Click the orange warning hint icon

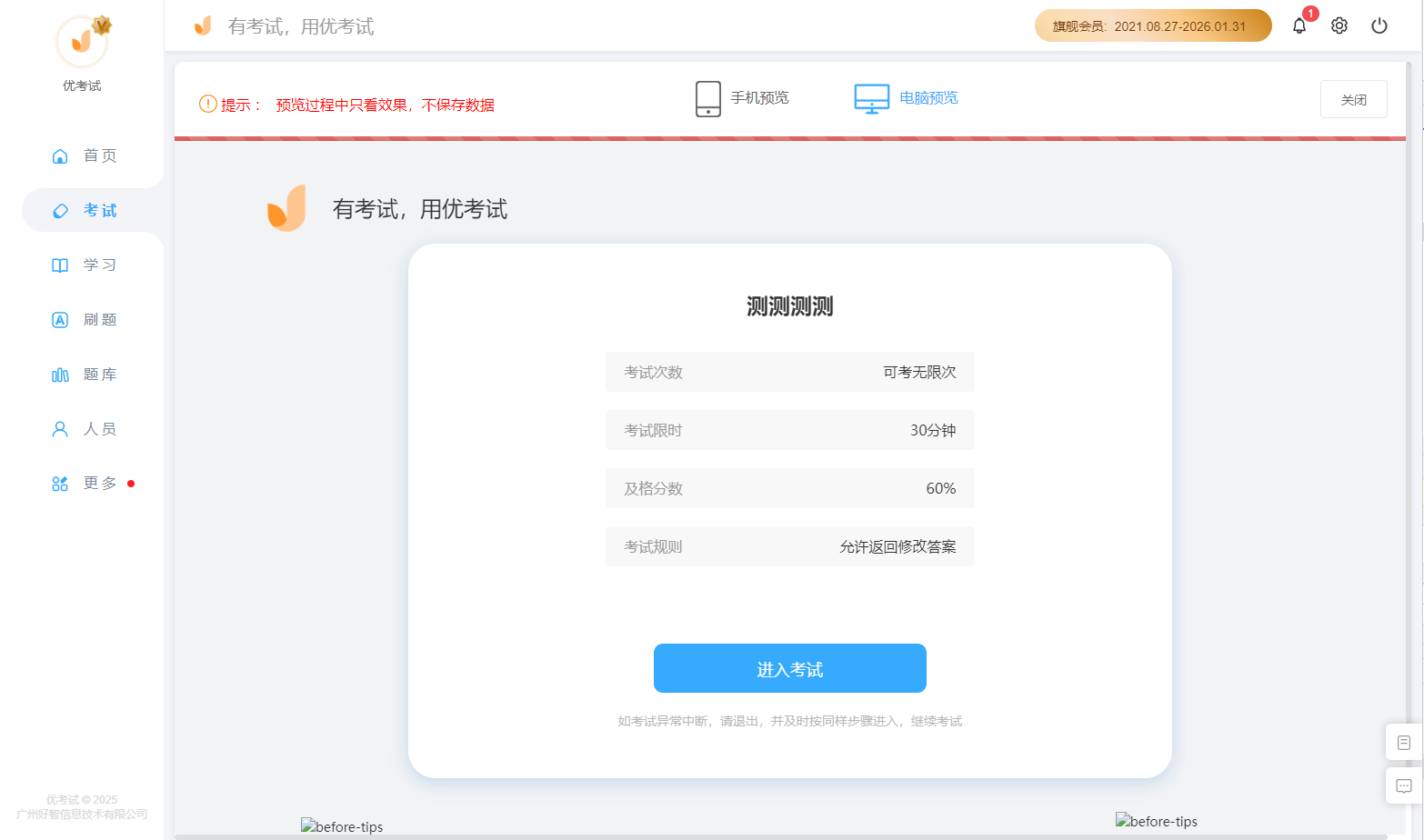(208, 104)
